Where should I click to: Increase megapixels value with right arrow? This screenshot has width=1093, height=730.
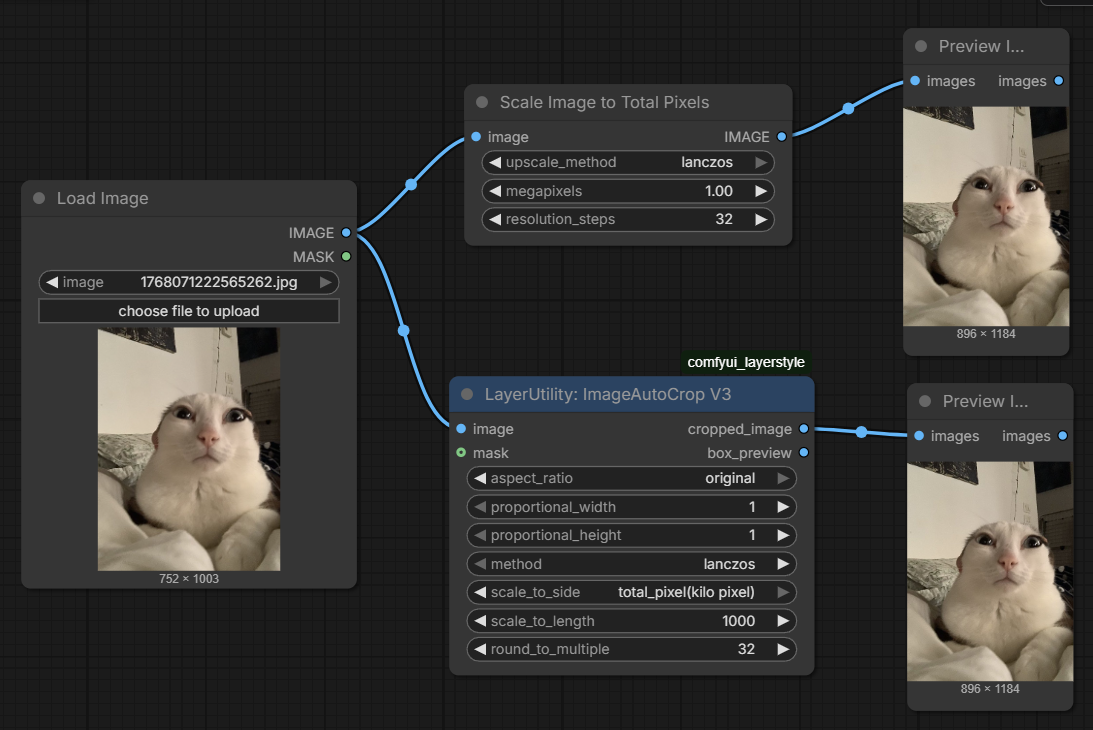click(761, 191)
